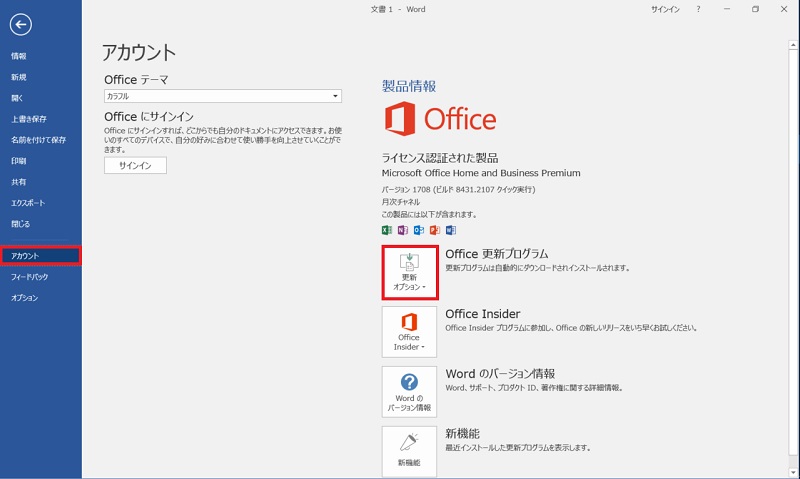This screenshot has width=800, height=479.
Task: Click the Office Insider heading text
Action: (483, 314)
